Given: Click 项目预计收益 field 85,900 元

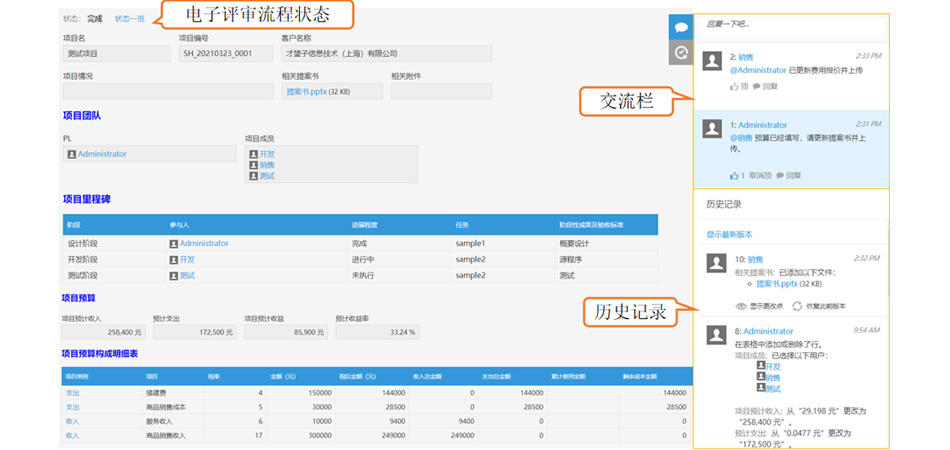Looking at the screenshot, I should point(286,332).
